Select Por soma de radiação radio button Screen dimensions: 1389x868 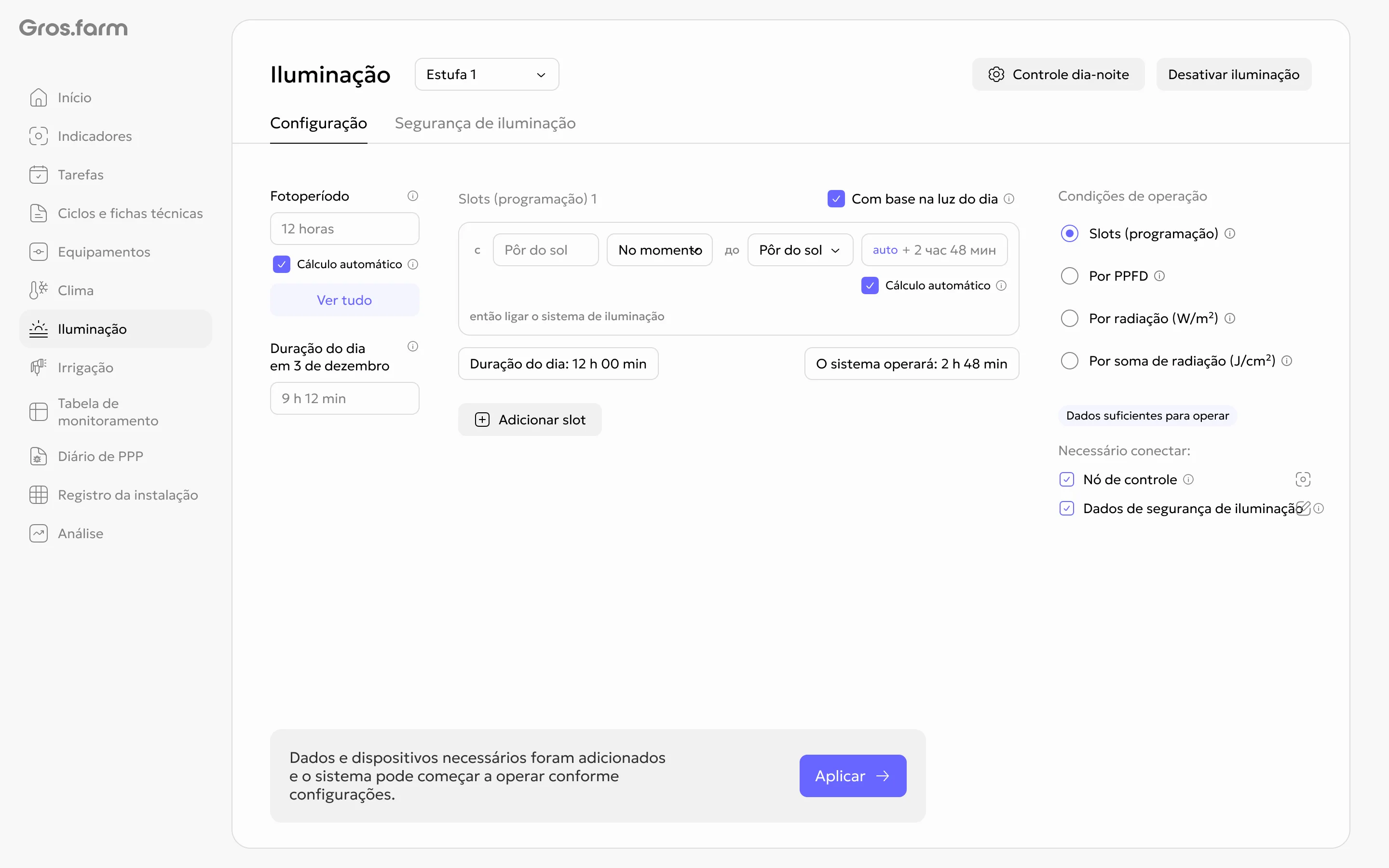(1069, 361)
